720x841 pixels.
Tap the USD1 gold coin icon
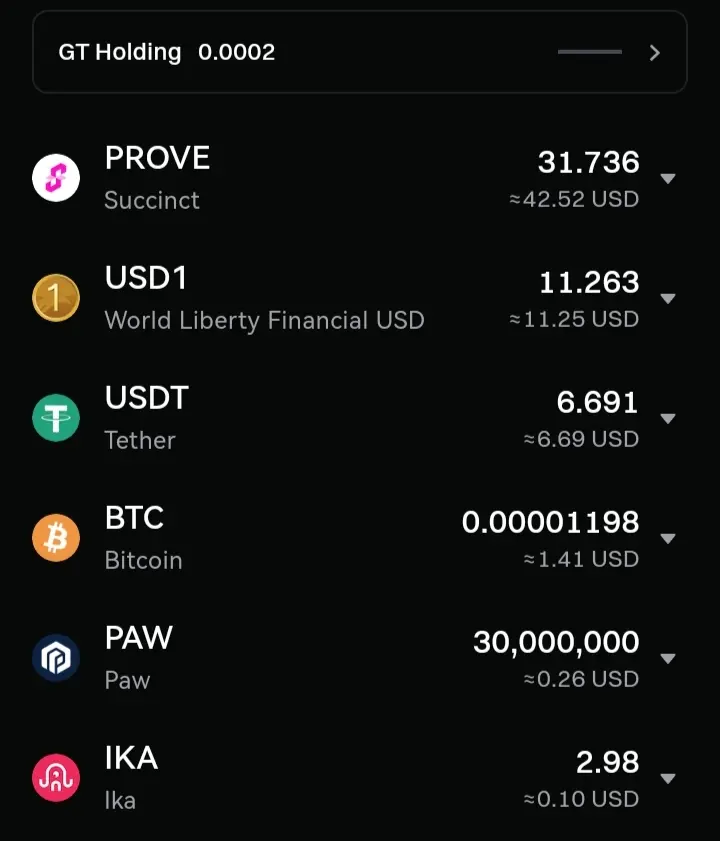[x=56, y=298]
